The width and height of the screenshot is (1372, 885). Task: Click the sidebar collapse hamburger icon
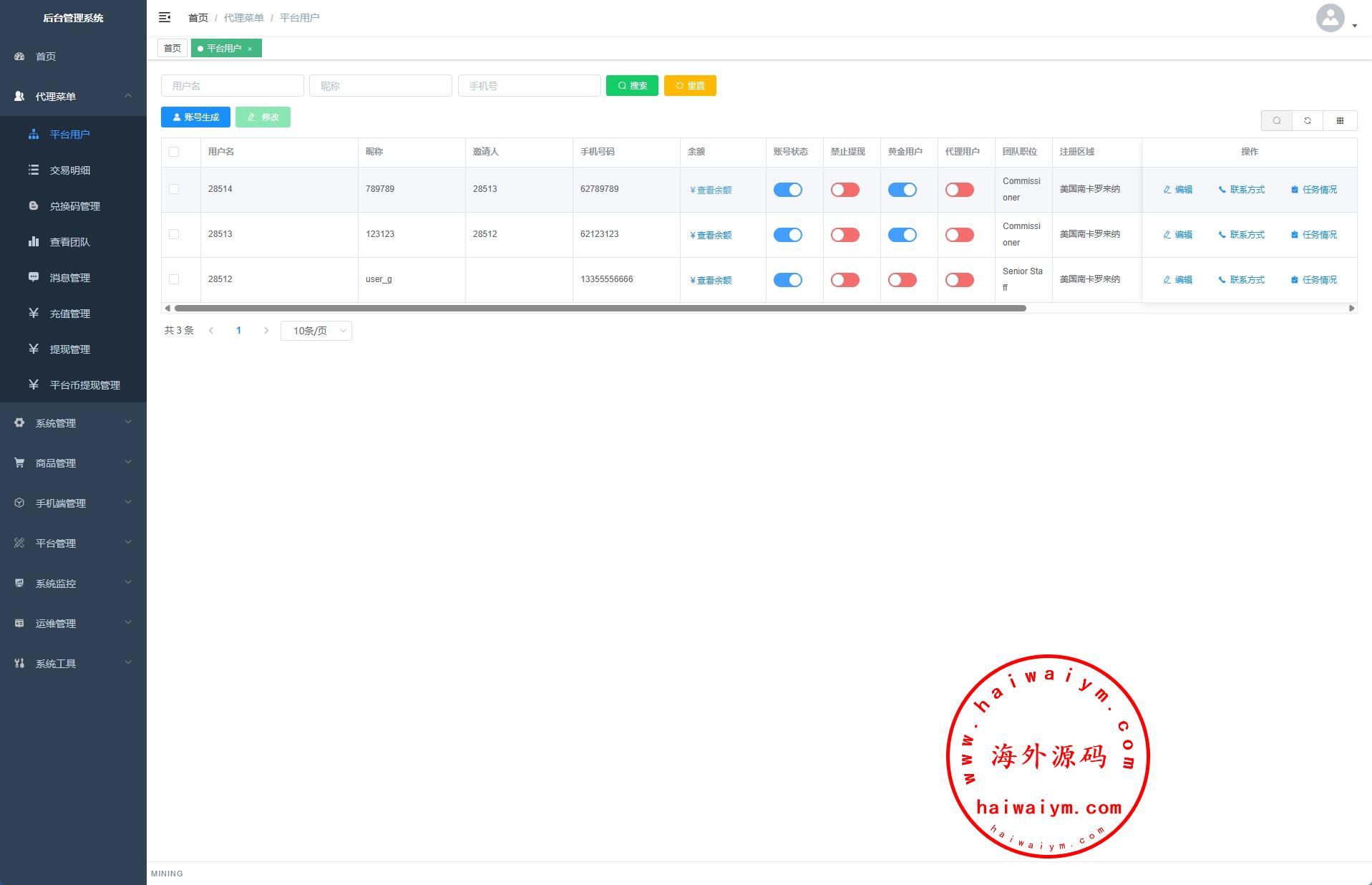165,17
